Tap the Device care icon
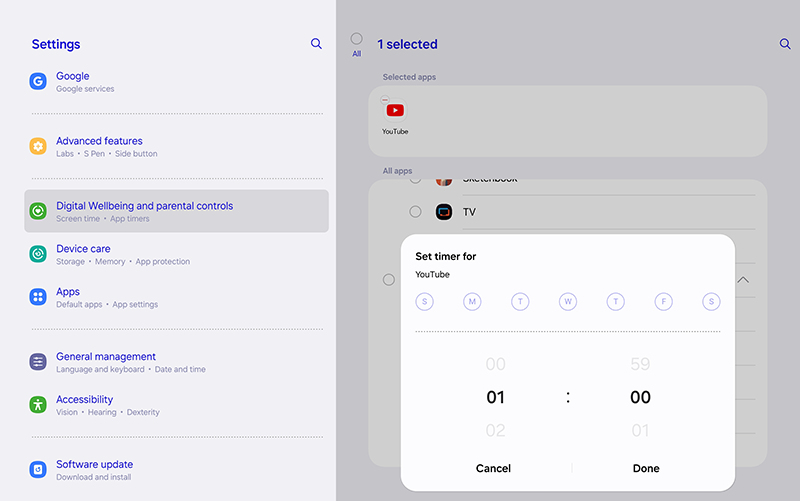Screen dimensions: 800x501 click(x=38, y=254)
